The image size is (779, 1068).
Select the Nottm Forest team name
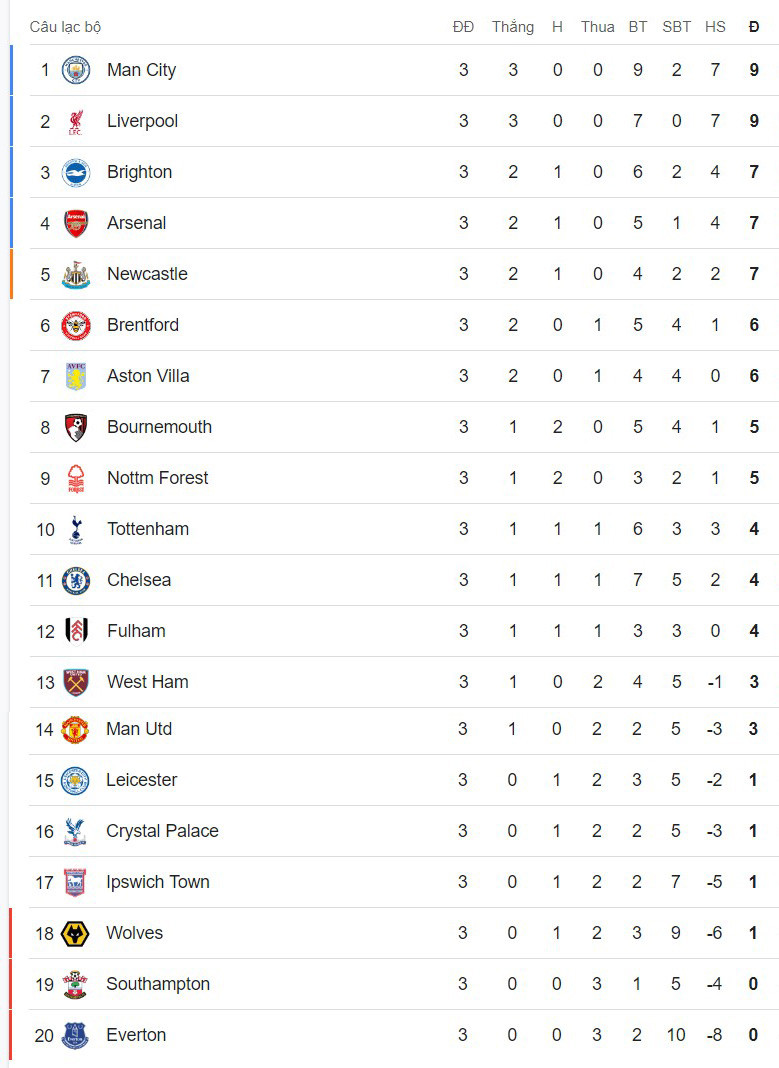point(157,478)
